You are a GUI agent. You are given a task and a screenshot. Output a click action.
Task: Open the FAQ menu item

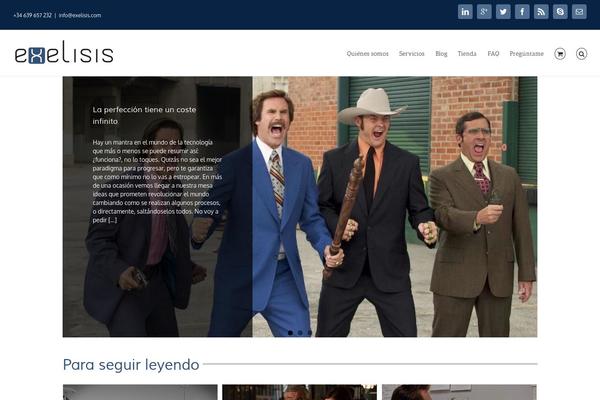pos(493,54)
